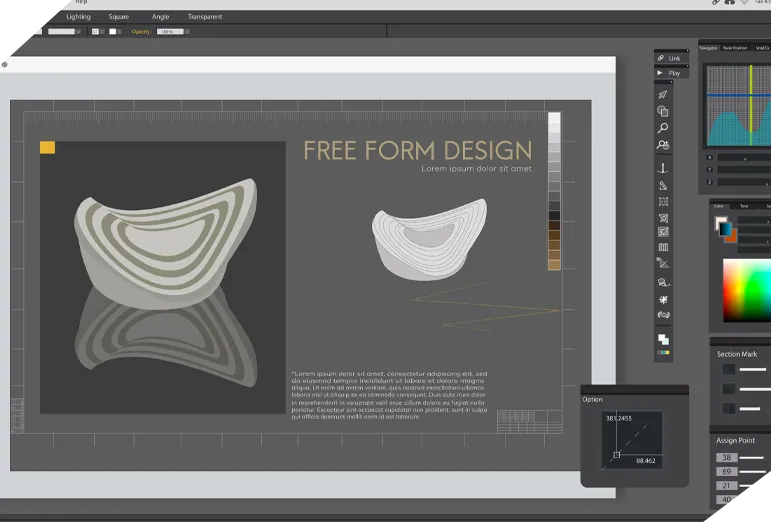
Task: Click the overlapping fill squares icon
Action: tap(663, 339)
